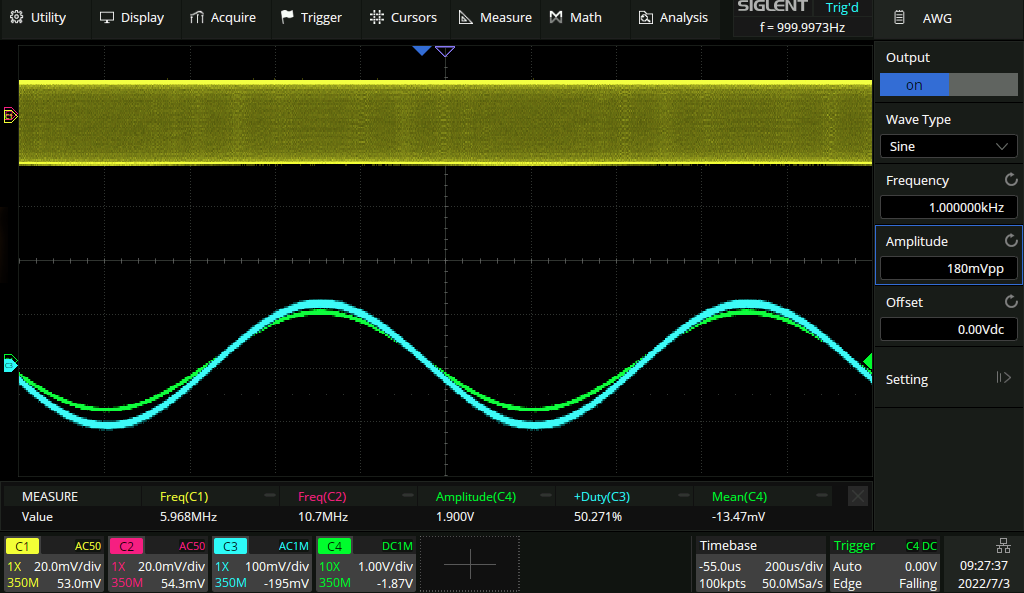Open the Timebase settings box
This screenshot has height=593, width=1024.
click(760, 564)
